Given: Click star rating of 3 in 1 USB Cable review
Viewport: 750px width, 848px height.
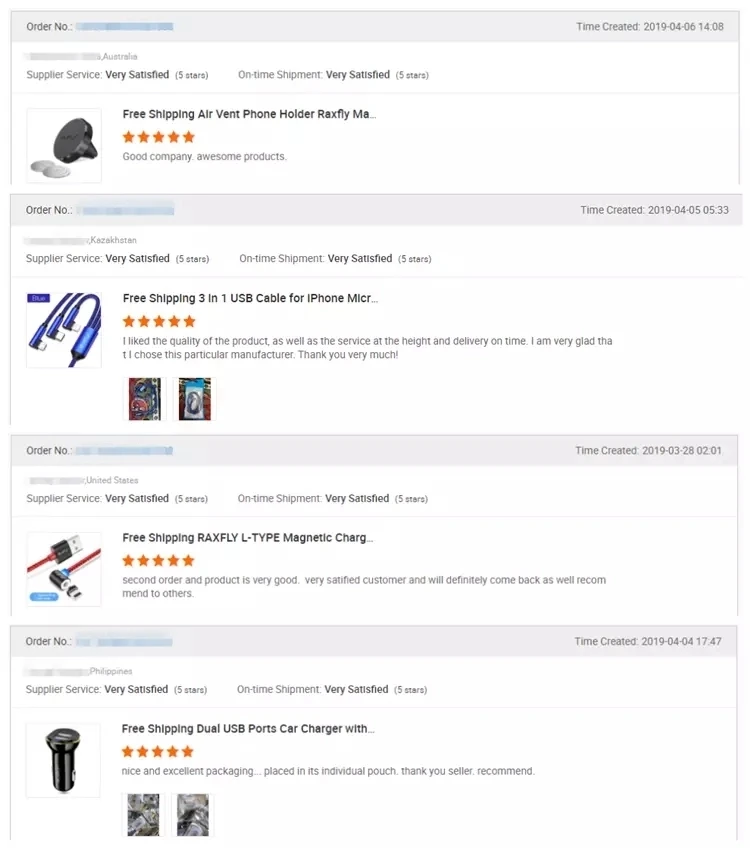Looking at the screenshot, I should click(158, 321).
